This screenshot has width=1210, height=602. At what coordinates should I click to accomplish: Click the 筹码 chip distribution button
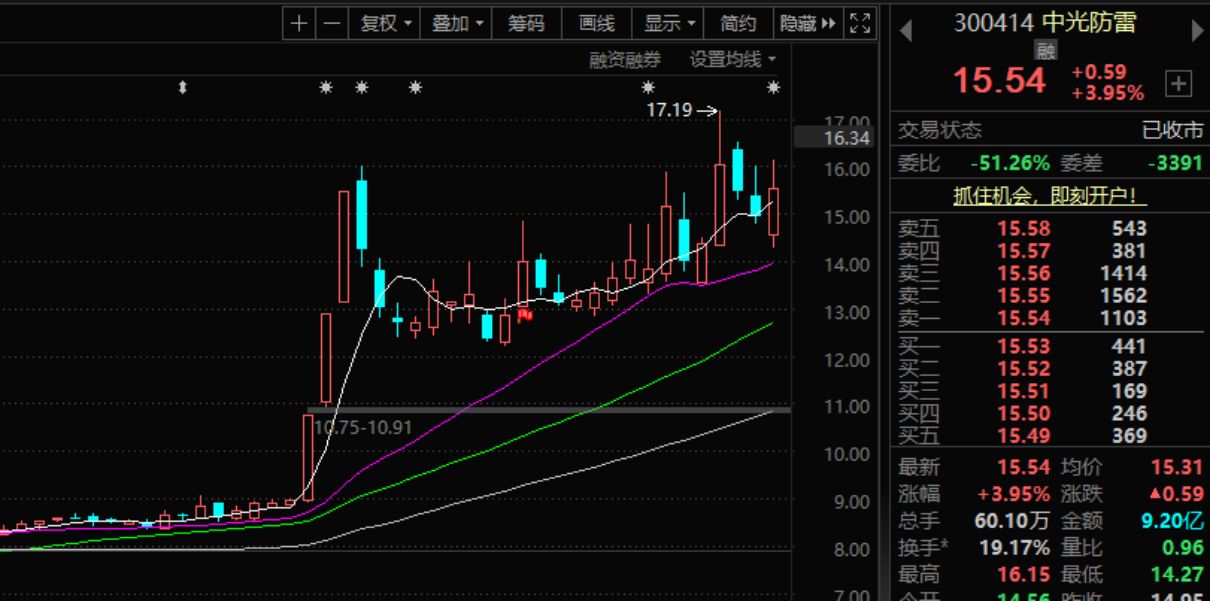(525, 24)
